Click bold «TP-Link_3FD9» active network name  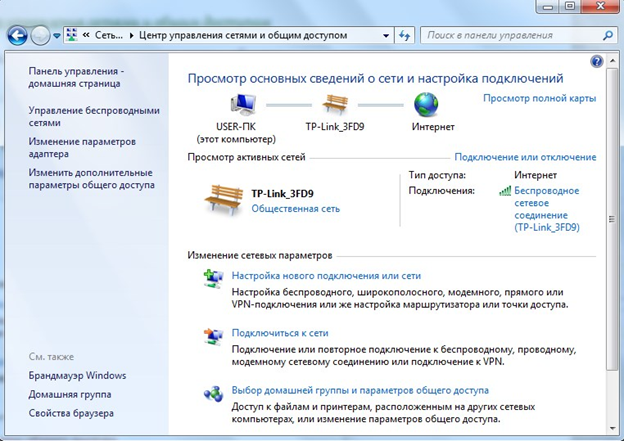pyautogui.click(x=282, y=194)
